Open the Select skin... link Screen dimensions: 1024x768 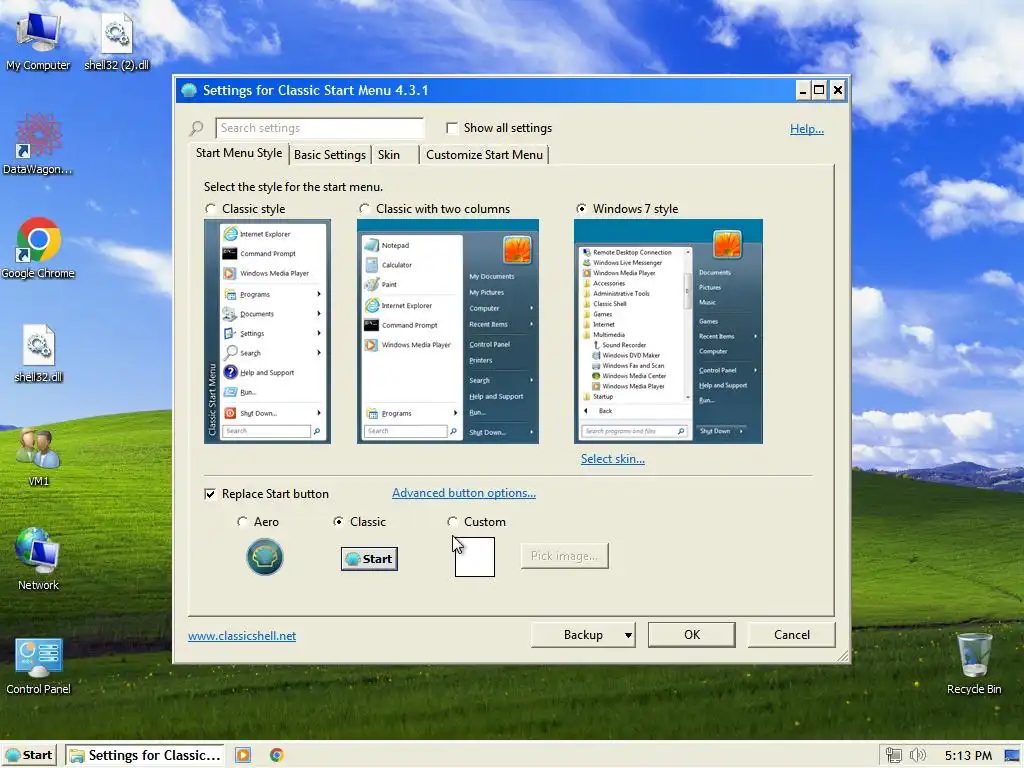pos(613,459)
